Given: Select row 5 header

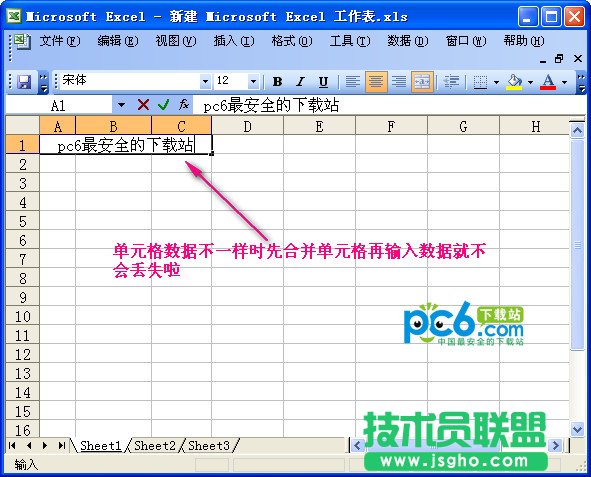Looking at the screenshot, I should 23,221.
